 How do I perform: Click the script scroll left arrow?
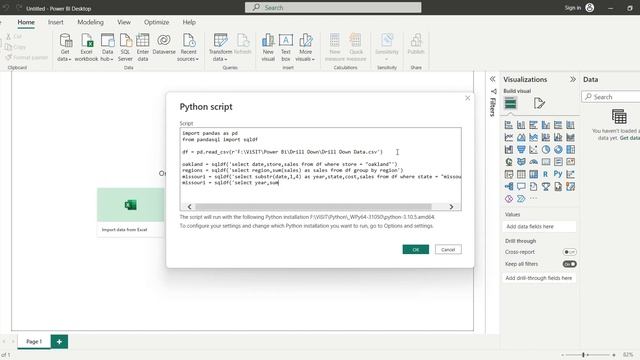click(x=189, y=207)
